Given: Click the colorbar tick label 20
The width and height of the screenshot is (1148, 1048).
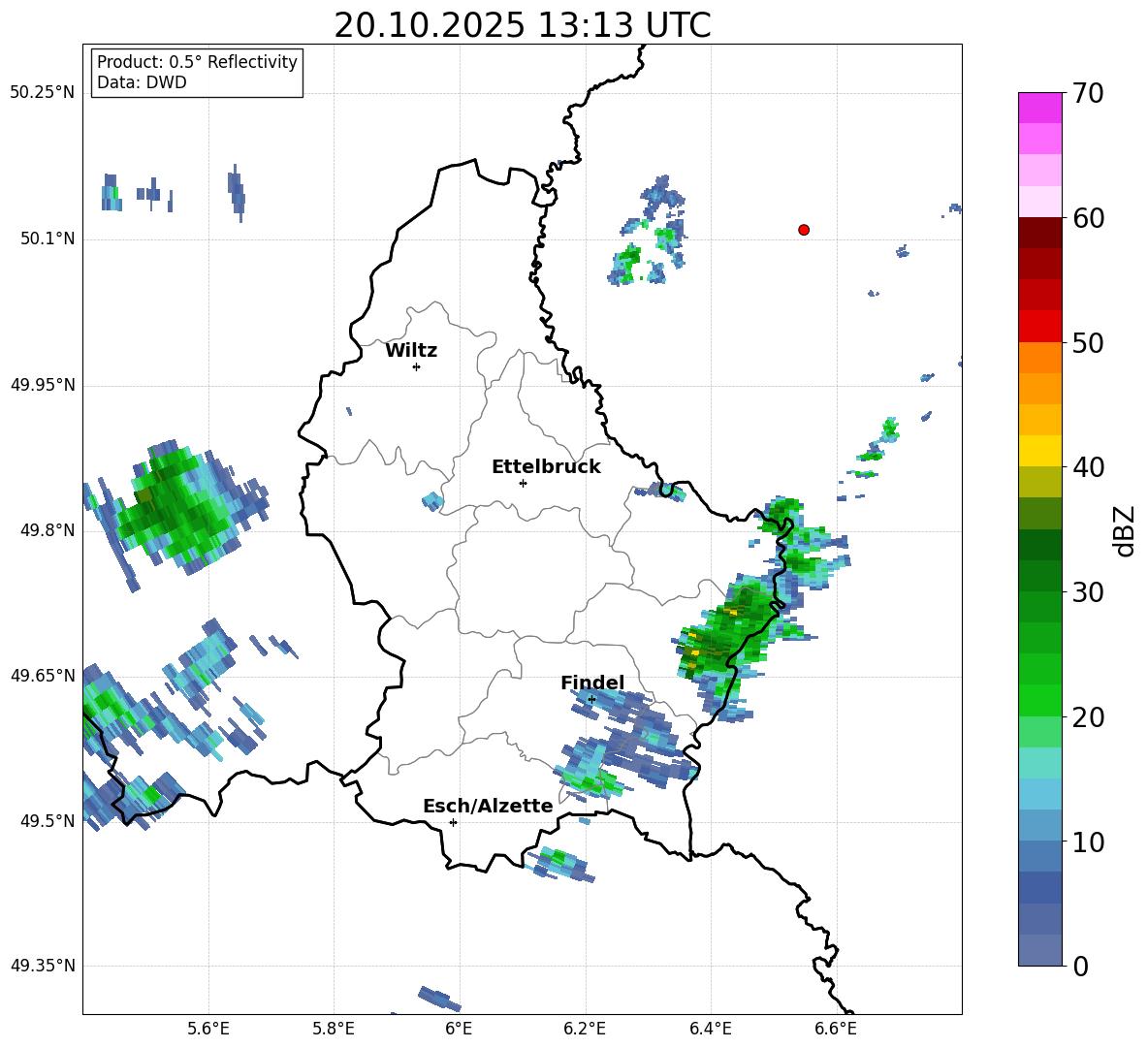Looking at the screenshot, I should click(x=1088, y=717).
